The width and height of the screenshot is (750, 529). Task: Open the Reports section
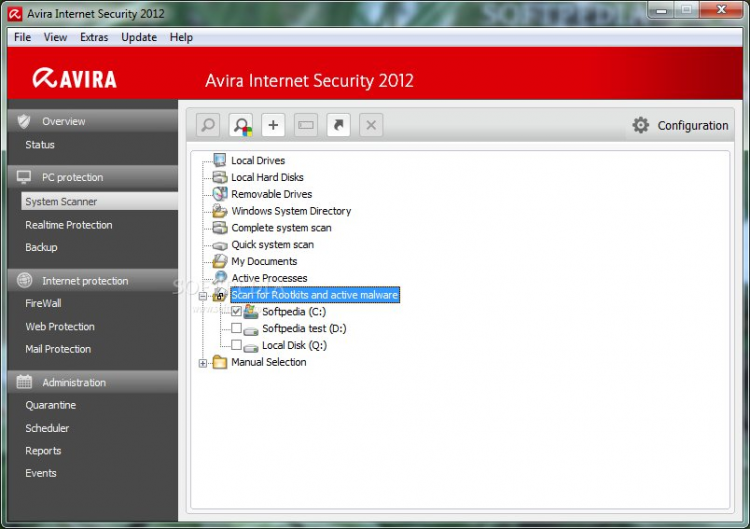click(44, 451)
